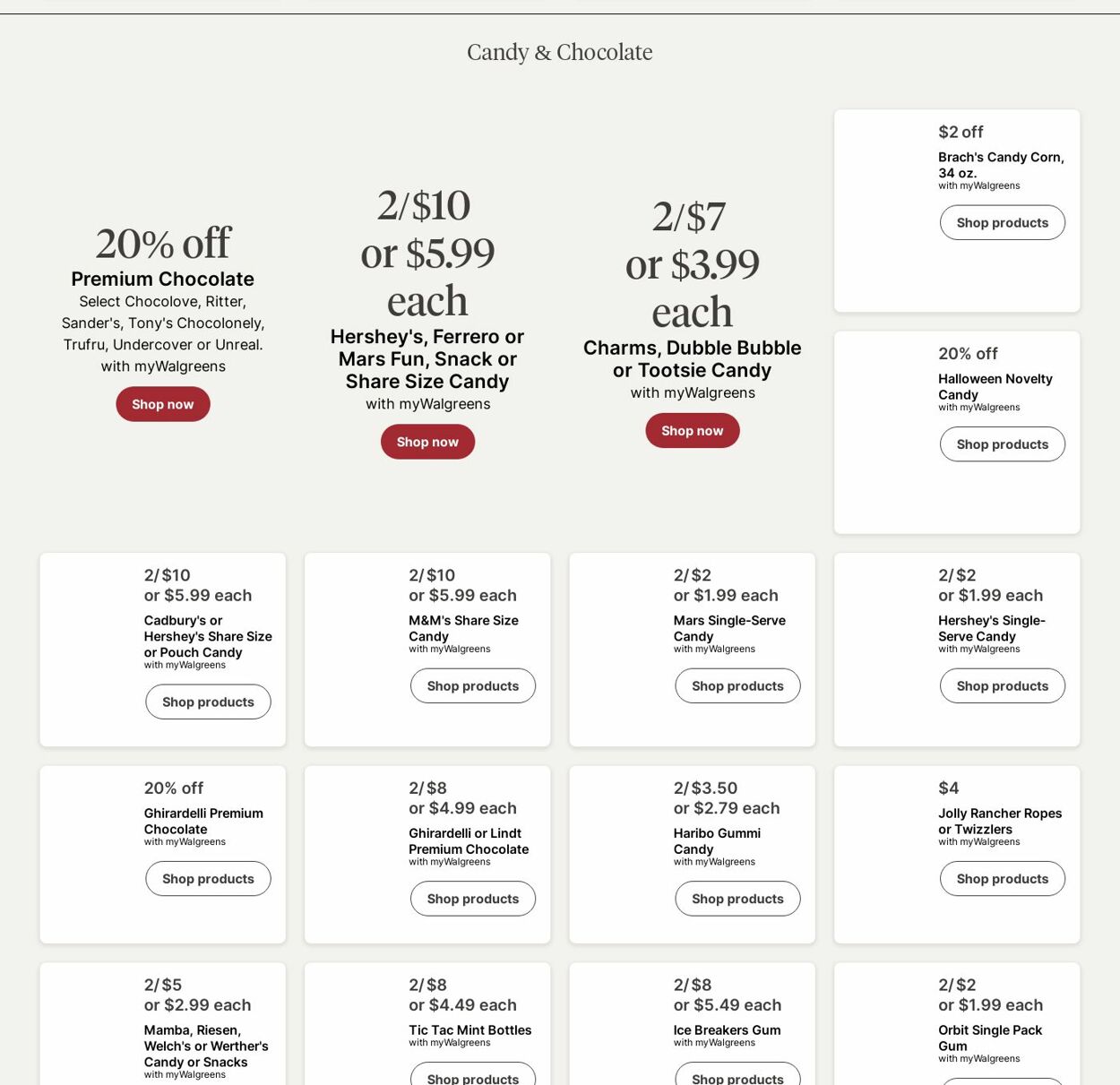Shop products for Hershey's Single-Serve Candy
The height and width of the screenshot is (1085, 1120).
[x=1002, y=686]
